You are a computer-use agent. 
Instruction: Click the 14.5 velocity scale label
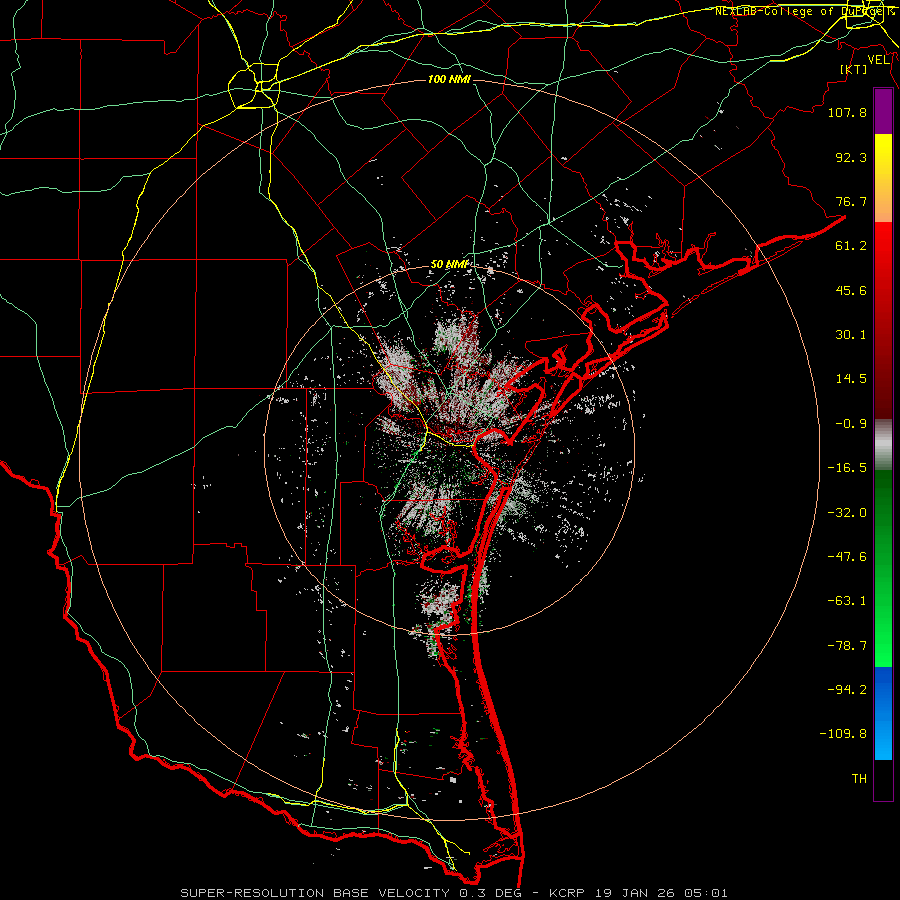point(851,379)
